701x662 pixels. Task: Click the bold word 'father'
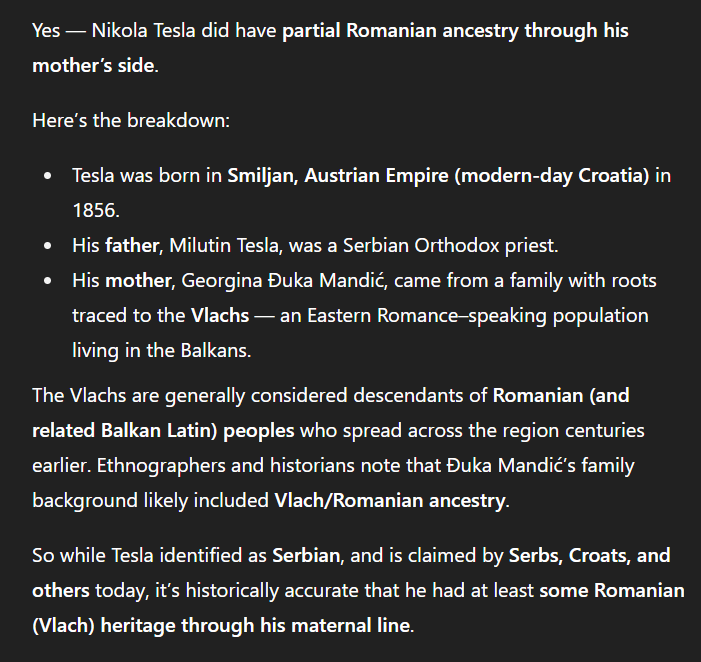coord(131,246)
